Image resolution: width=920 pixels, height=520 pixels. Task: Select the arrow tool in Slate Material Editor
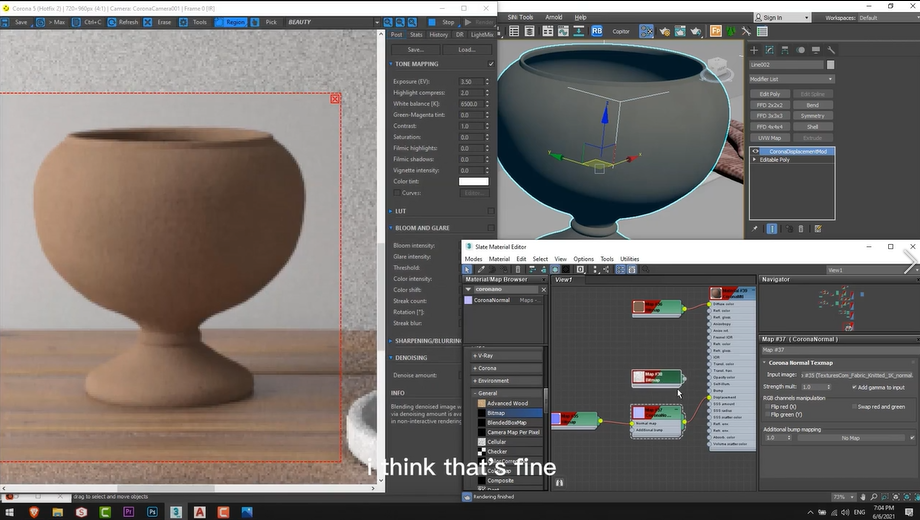(x=467, y=269)
